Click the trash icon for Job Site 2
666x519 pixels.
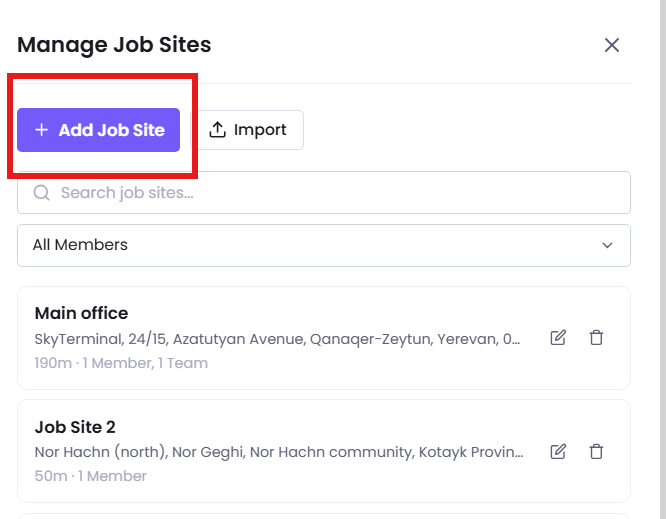point(596,451)
